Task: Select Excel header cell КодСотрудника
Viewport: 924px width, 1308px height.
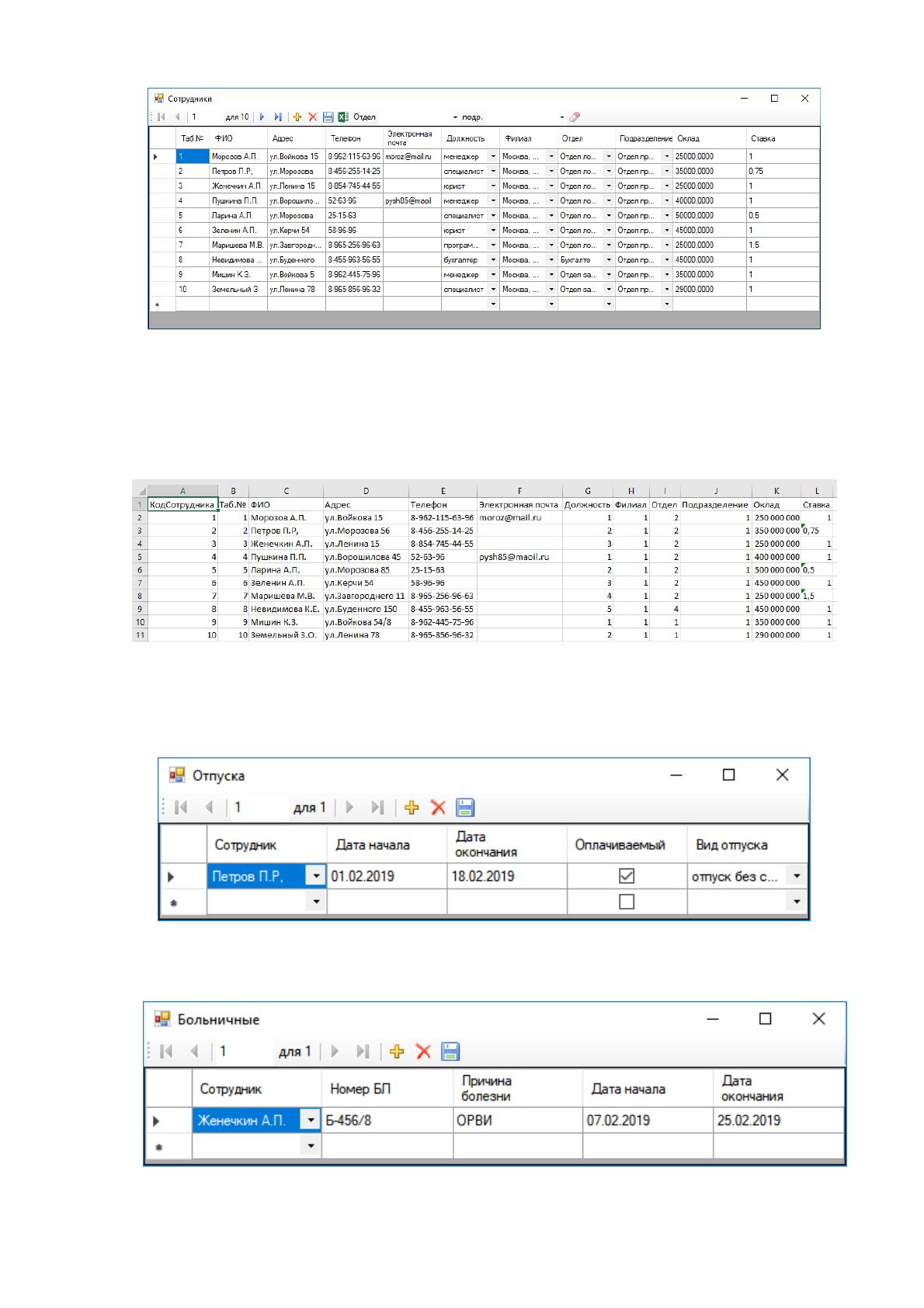Action: click(182, 504)
